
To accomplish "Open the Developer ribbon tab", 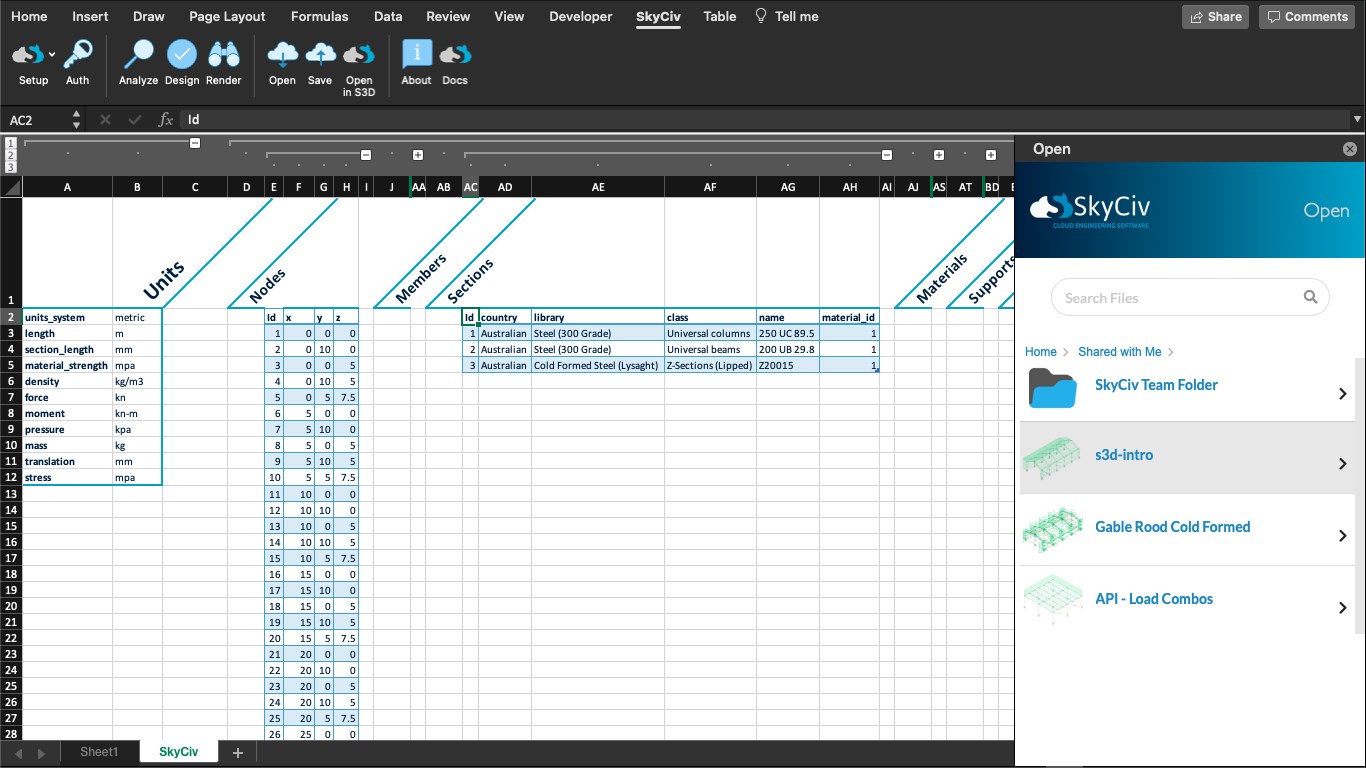I will (x=581, y=16).
